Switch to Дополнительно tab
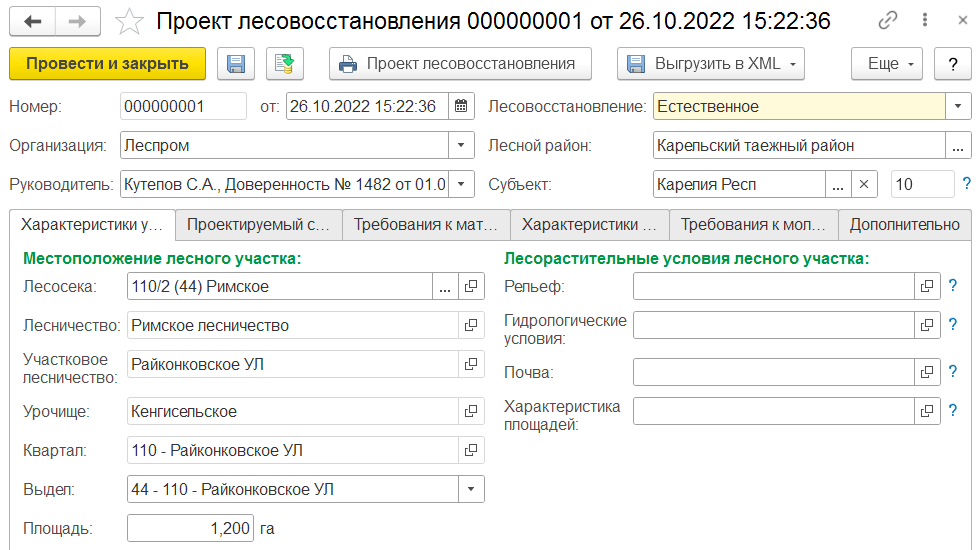980x550 pixels. point(905,225)
